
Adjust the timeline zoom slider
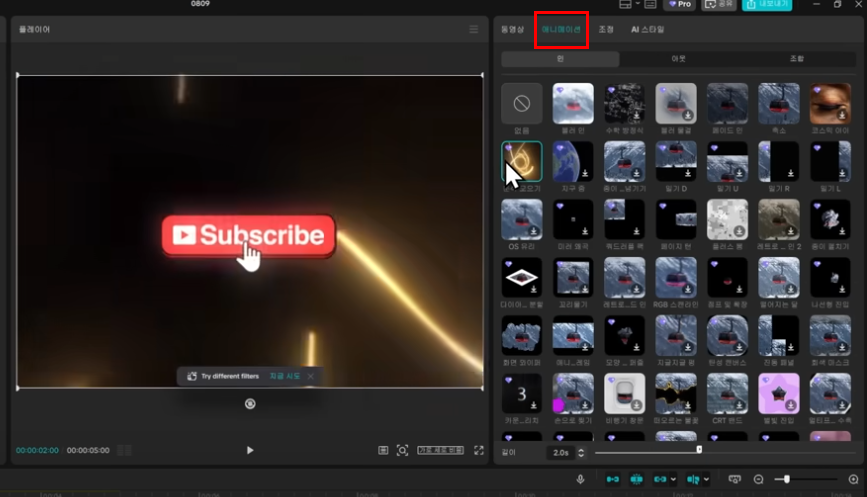786,479
